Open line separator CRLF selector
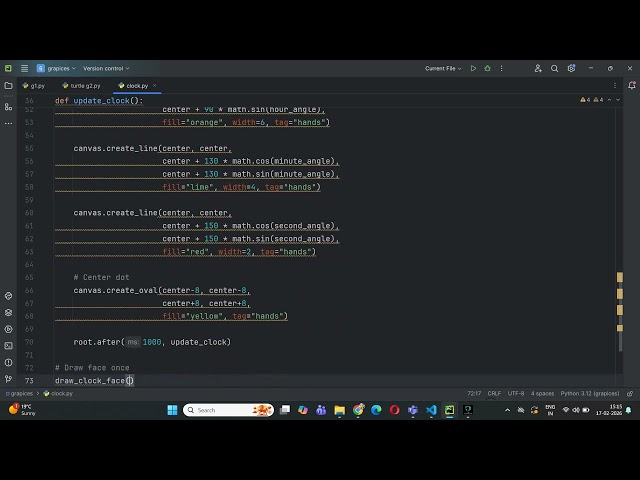The width and height of the screenshot is (640, 480). click(494, 393)
